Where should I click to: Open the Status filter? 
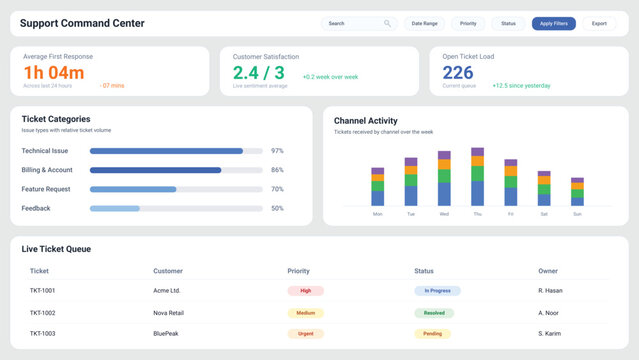(x=508, y=24)
